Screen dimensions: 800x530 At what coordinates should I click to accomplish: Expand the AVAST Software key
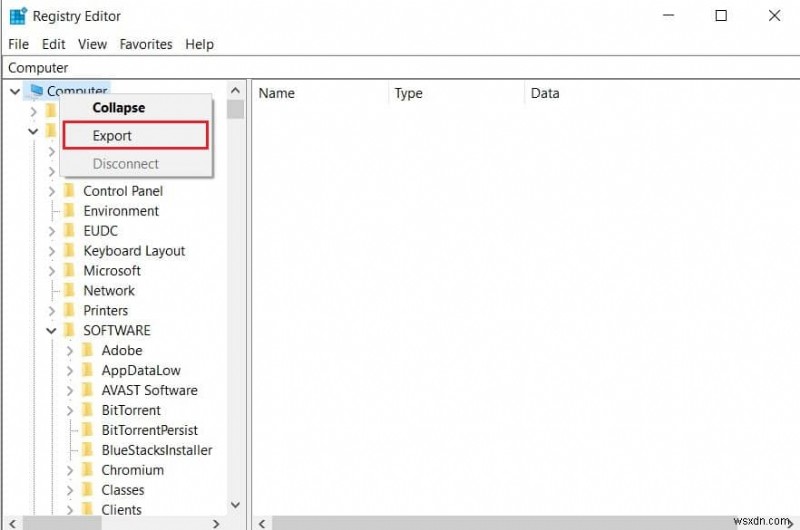click(x=70, y=390)
